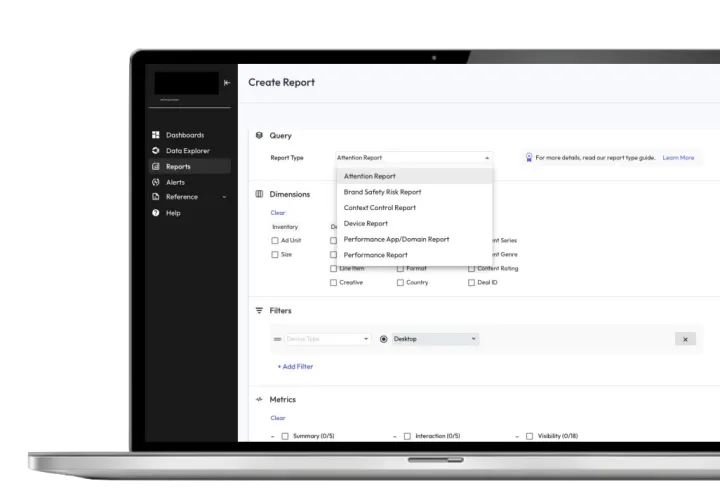Go to the Reports section

click(189, 166)
